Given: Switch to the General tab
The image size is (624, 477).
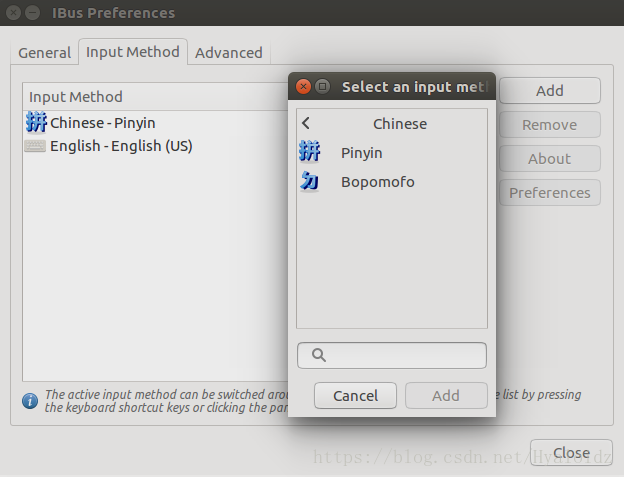Looking at the screenshot, I should 45,53.
